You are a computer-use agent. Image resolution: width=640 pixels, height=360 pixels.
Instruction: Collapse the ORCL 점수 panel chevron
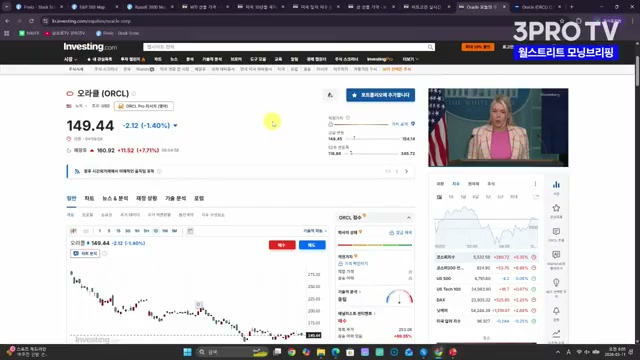409,218
